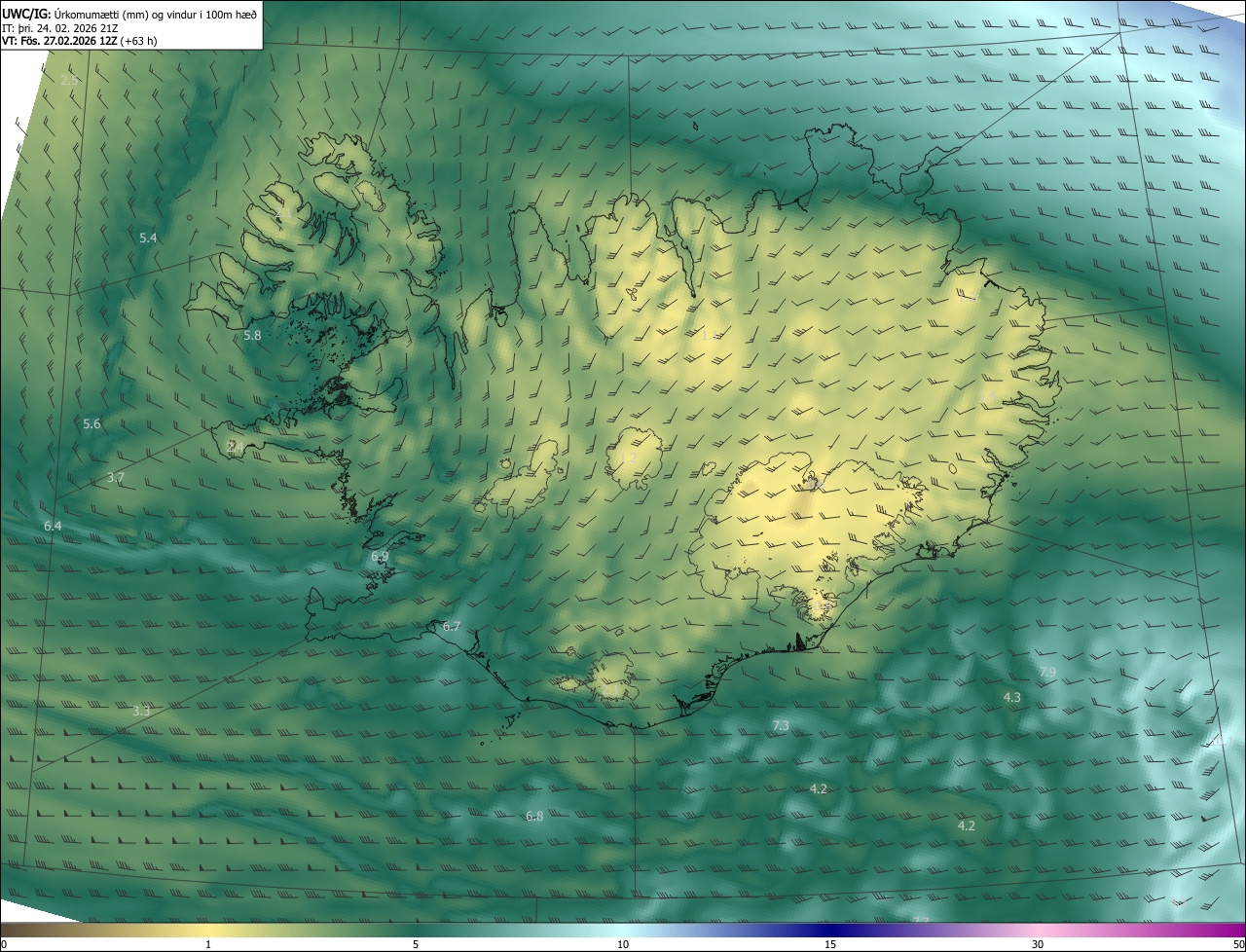Select the 3.3 value label
Image resolution: width=1246 pixels, height=952 pixels.
pos(141,711)
